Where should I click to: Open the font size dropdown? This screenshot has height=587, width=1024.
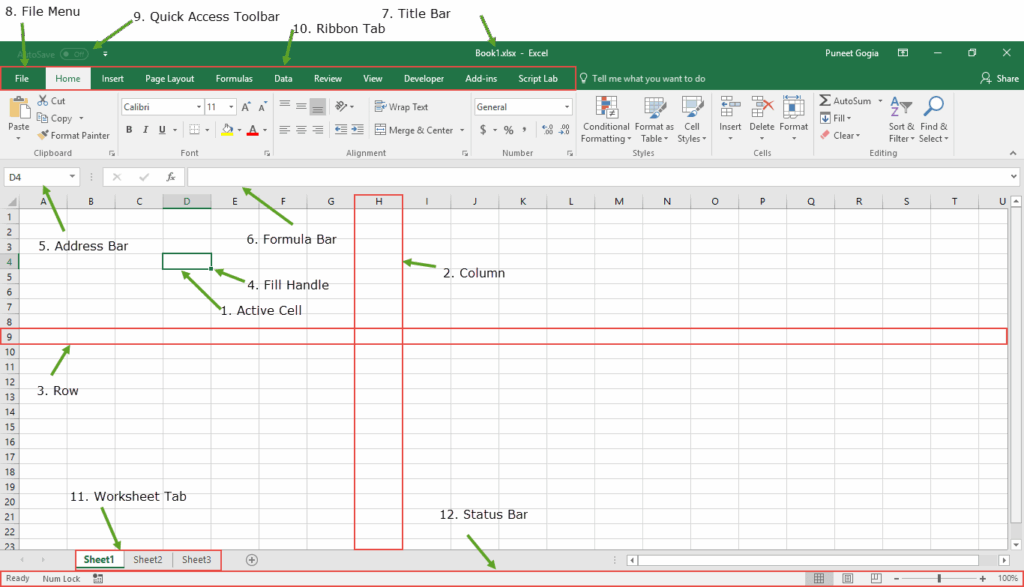(x=231, y=107)
